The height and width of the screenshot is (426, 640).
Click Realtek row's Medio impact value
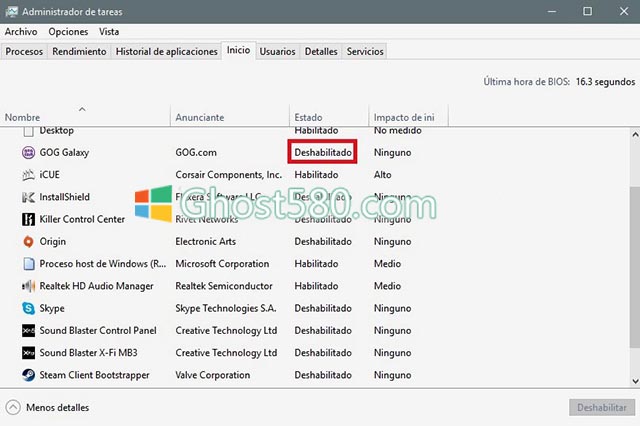coord(387,286)
